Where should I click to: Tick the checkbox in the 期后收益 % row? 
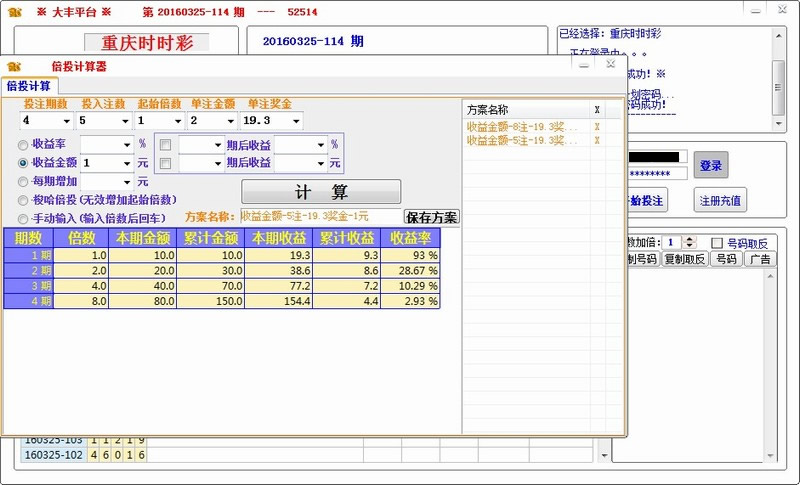pos(165,145)
